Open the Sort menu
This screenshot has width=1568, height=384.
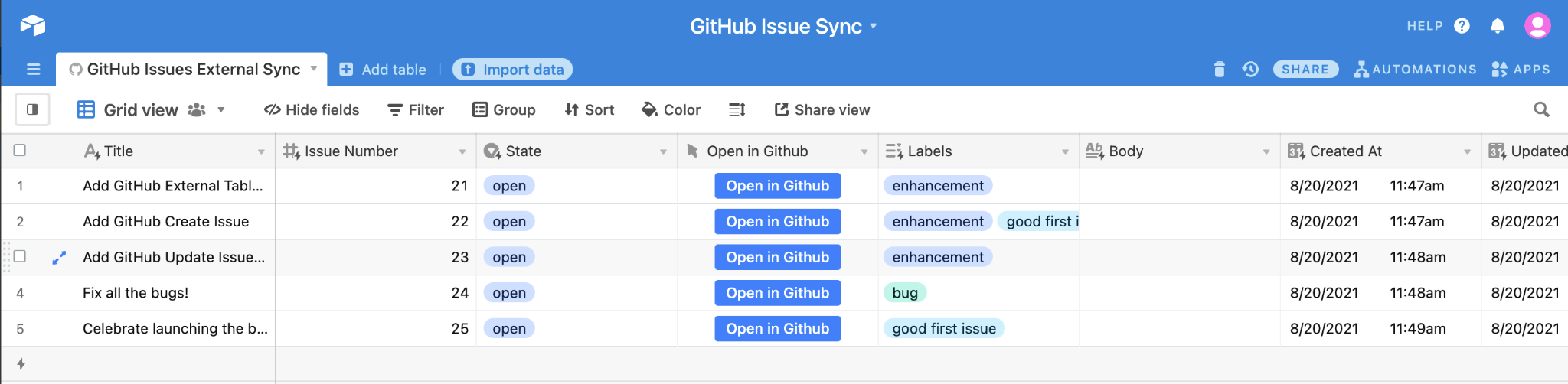590,109
